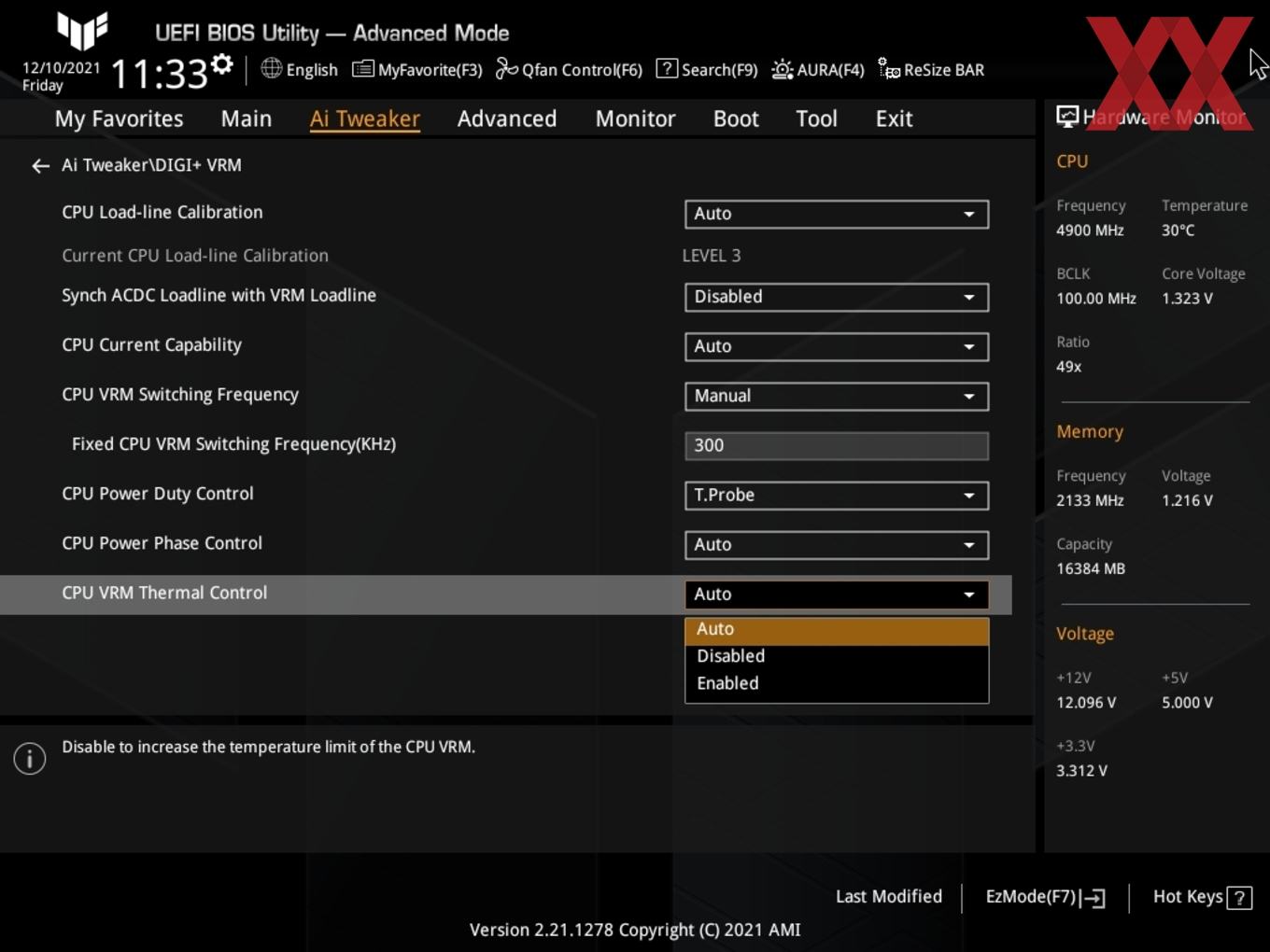Click the 3.312 V reading
The height and width of the screenshot is (952, 1270).
point(1081,771)
